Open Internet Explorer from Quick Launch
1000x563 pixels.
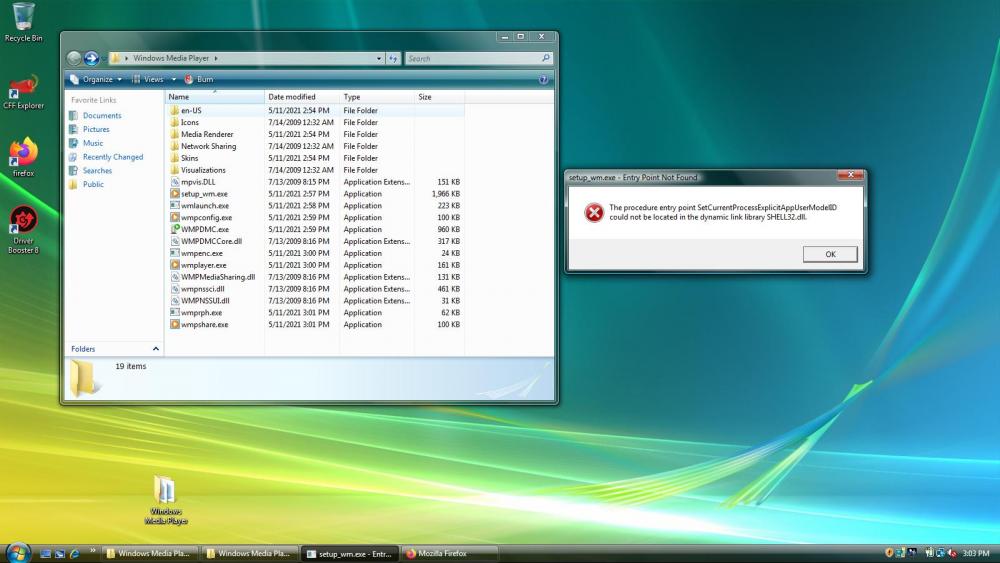tap(74, 553)
